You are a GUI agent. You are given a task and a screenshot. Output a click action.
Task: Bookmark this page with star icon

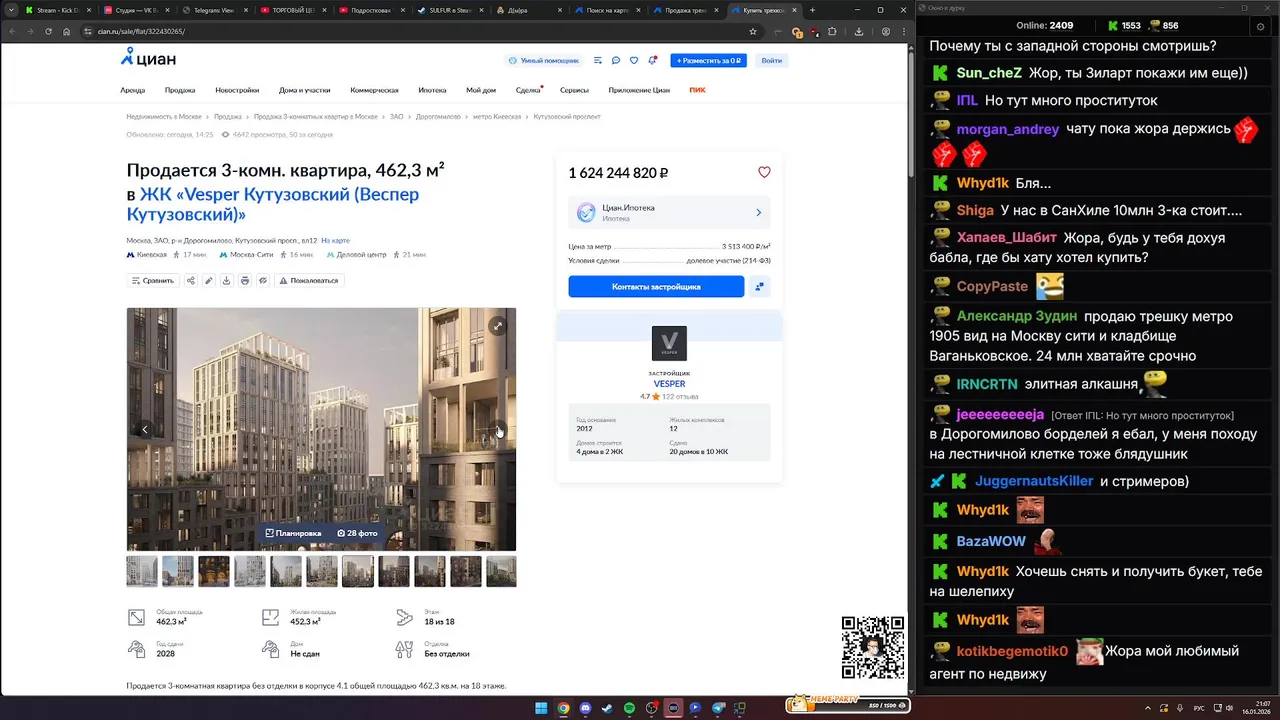pyautogui.click(x=753, y=31)
